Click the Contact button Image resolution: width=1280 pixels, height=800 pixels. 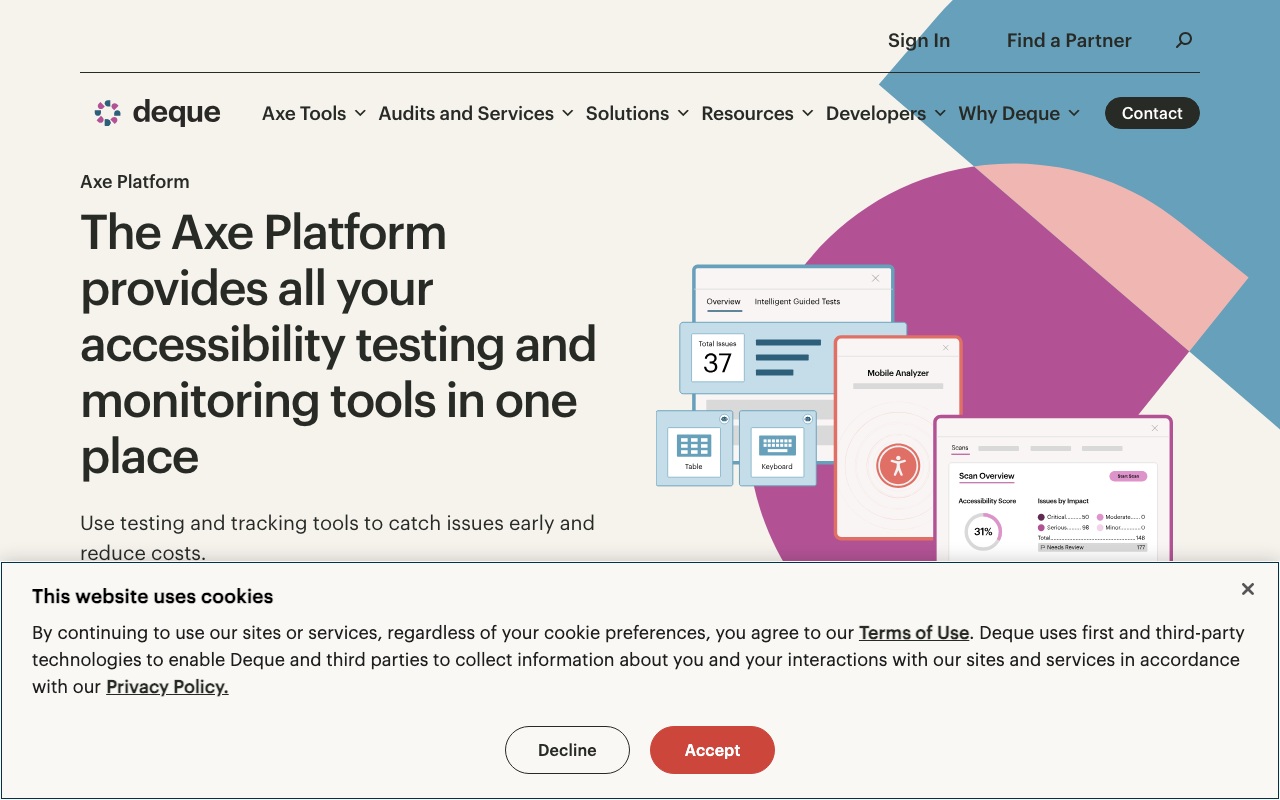1152,113
